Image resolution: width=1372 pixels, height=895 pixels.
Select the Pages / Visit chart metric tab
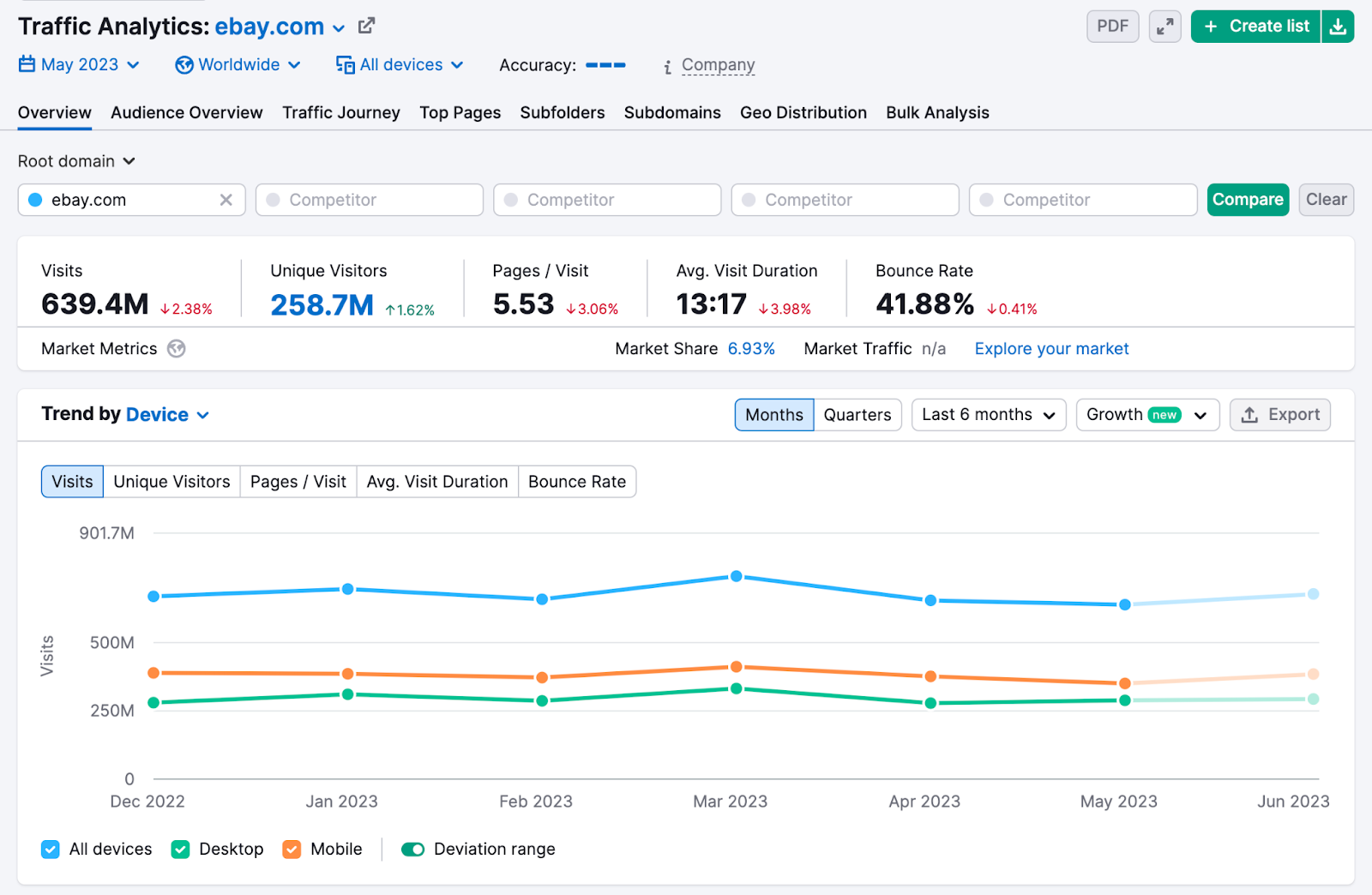pos(298,482)
